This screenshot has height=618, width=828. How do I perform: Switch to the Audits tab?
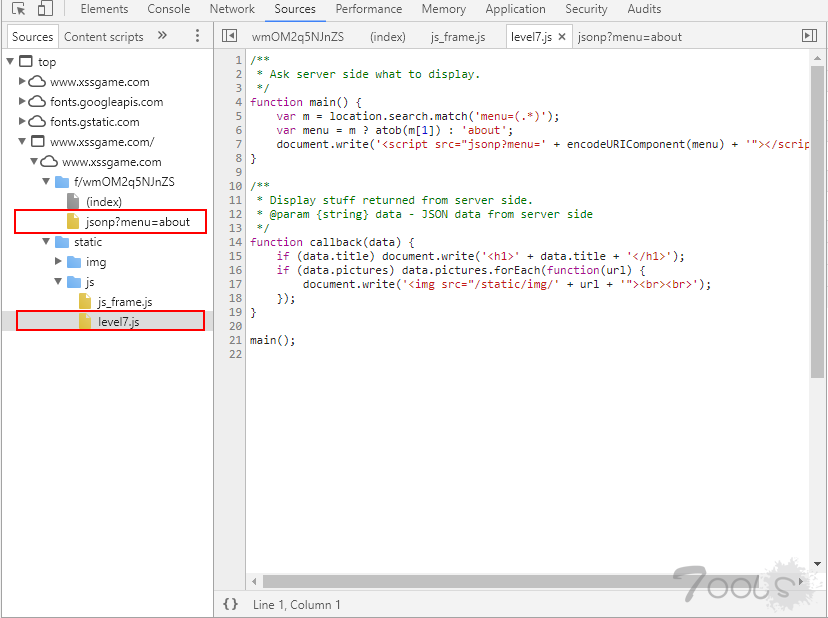644,9
